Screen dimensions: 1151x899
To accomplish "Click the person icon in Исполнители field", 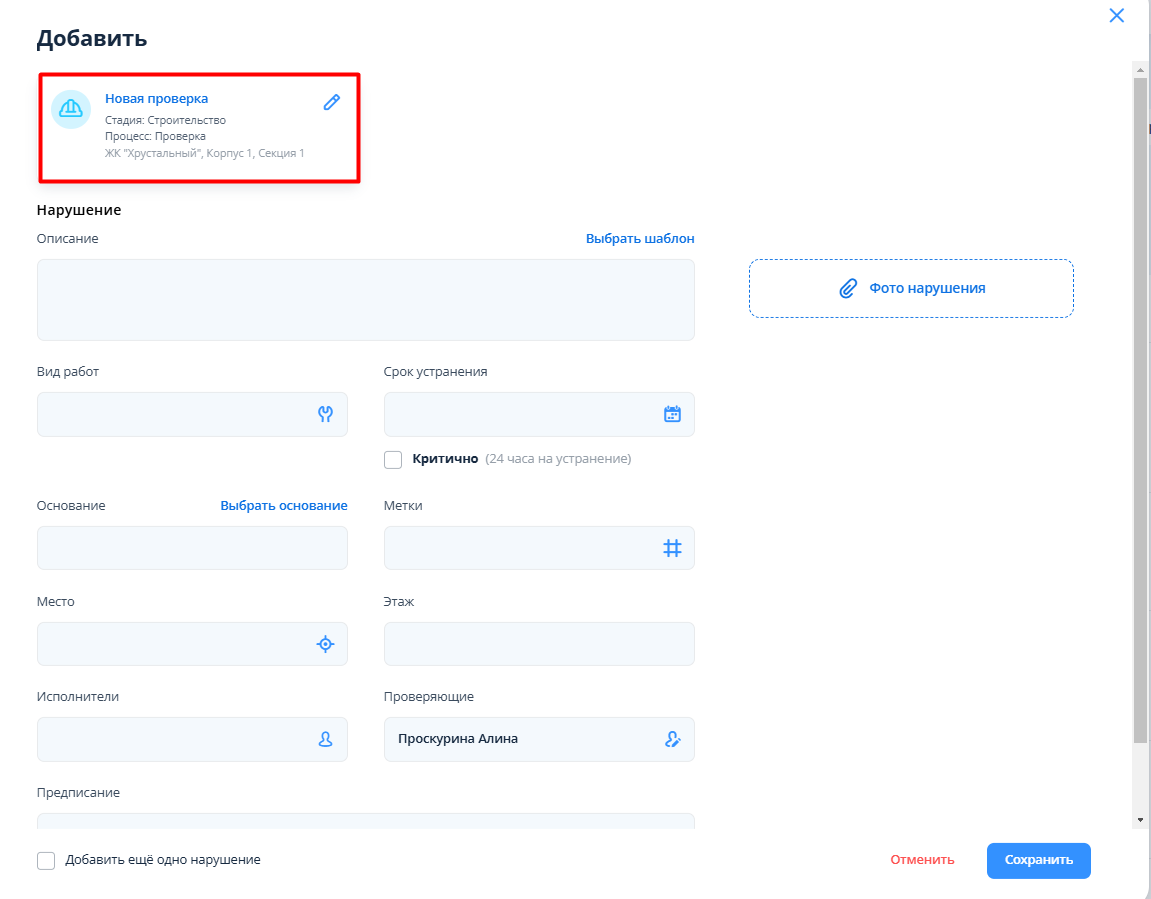I will pyautogui.click(x=325, y=739).
